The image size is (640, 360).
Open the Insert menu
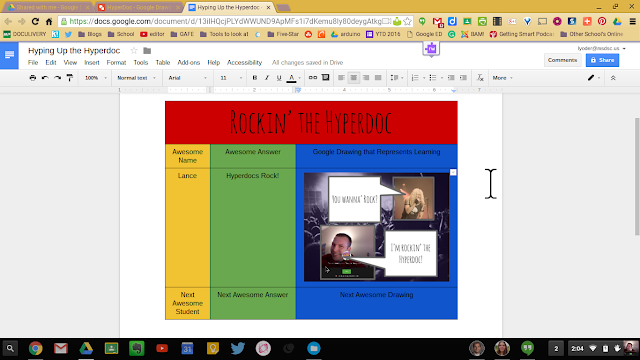(x=92, y=62)
